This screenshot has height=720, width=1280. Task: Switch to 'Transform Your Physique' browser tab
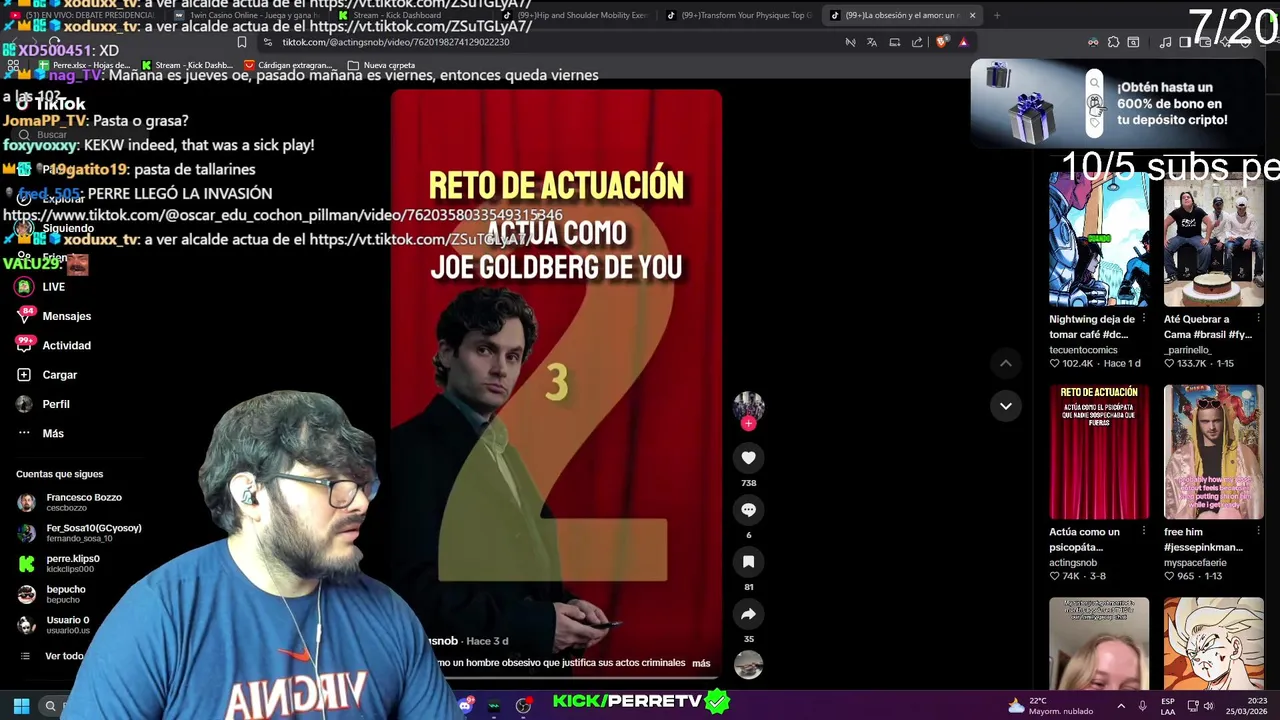pos(740,15)
